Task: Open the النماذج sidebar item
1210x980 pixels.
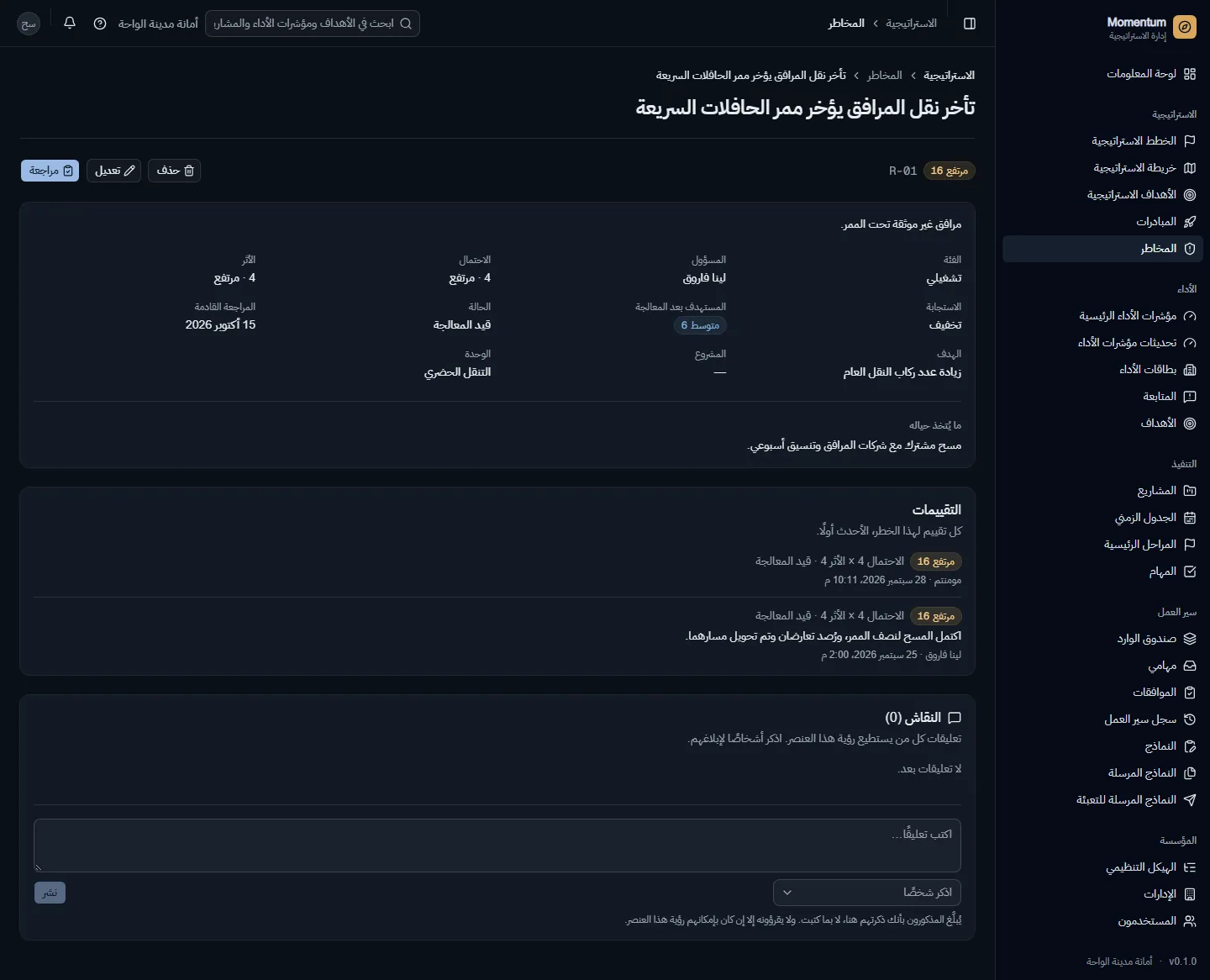Action: pos(1102,746)
